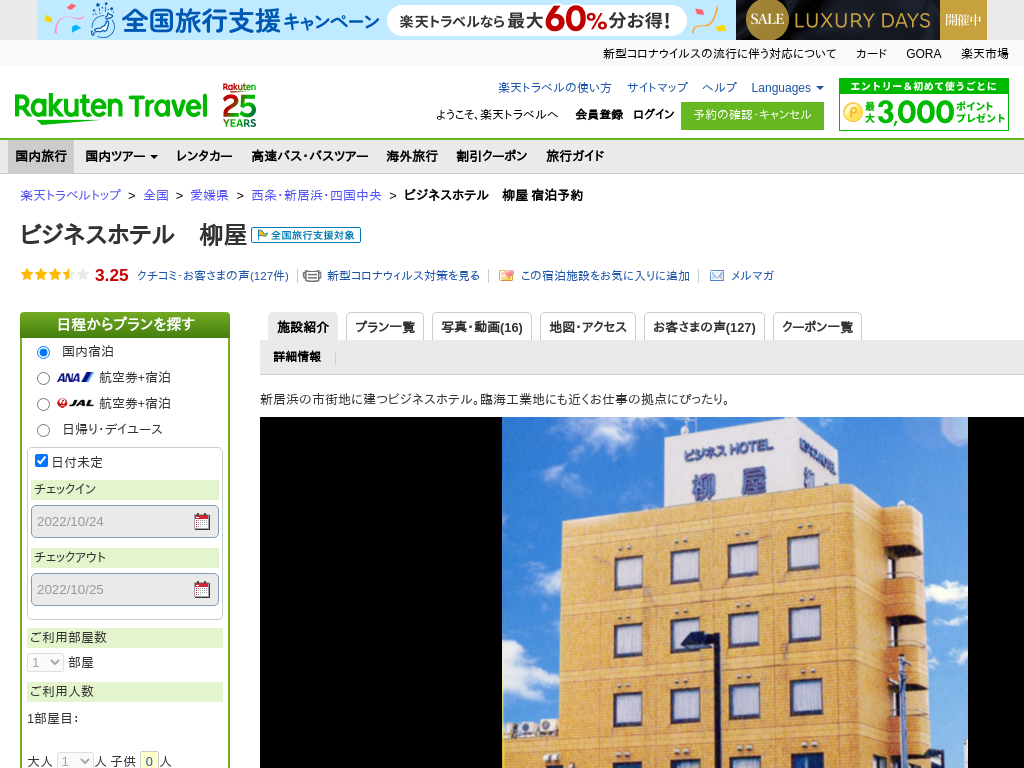Select 海外旅行 in the navigation bar
The image size is (1024, 768).
[x=412, y=156]
